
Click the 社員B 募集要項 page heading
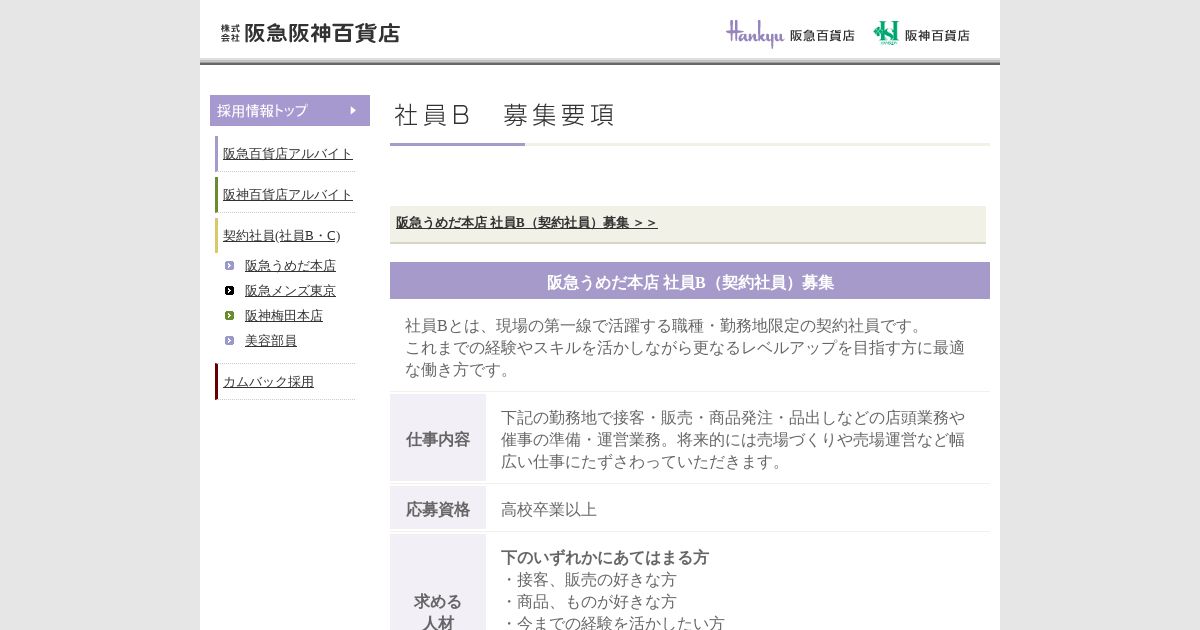[505, 115]
